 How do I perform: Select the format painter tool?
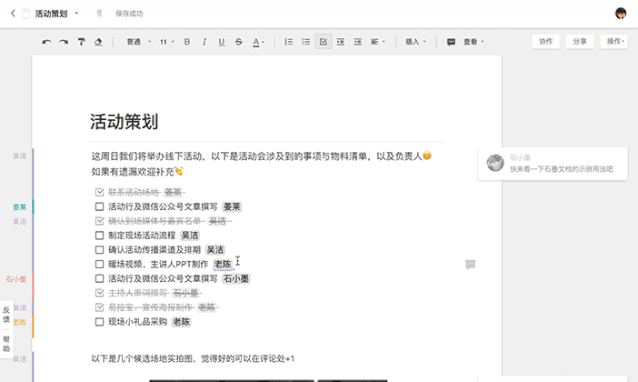(x=81, y=42)
